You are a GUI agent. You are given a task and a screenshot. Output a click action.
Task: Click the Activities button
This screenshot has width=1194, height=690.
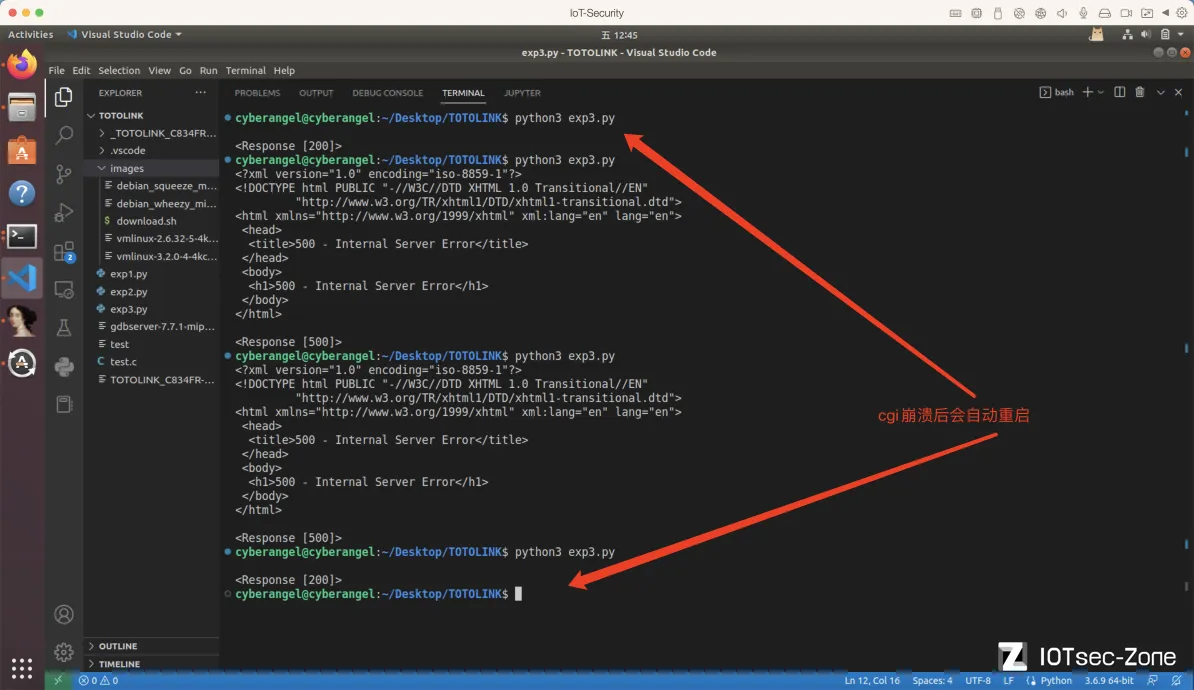coord(30,34)
